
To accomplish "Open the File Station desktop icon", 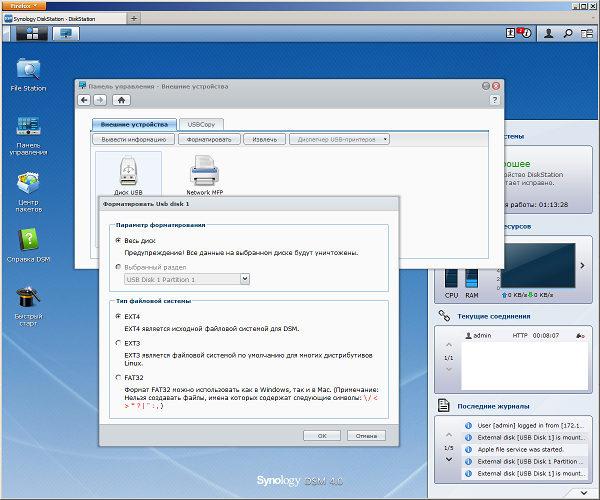I will [28, 75].
